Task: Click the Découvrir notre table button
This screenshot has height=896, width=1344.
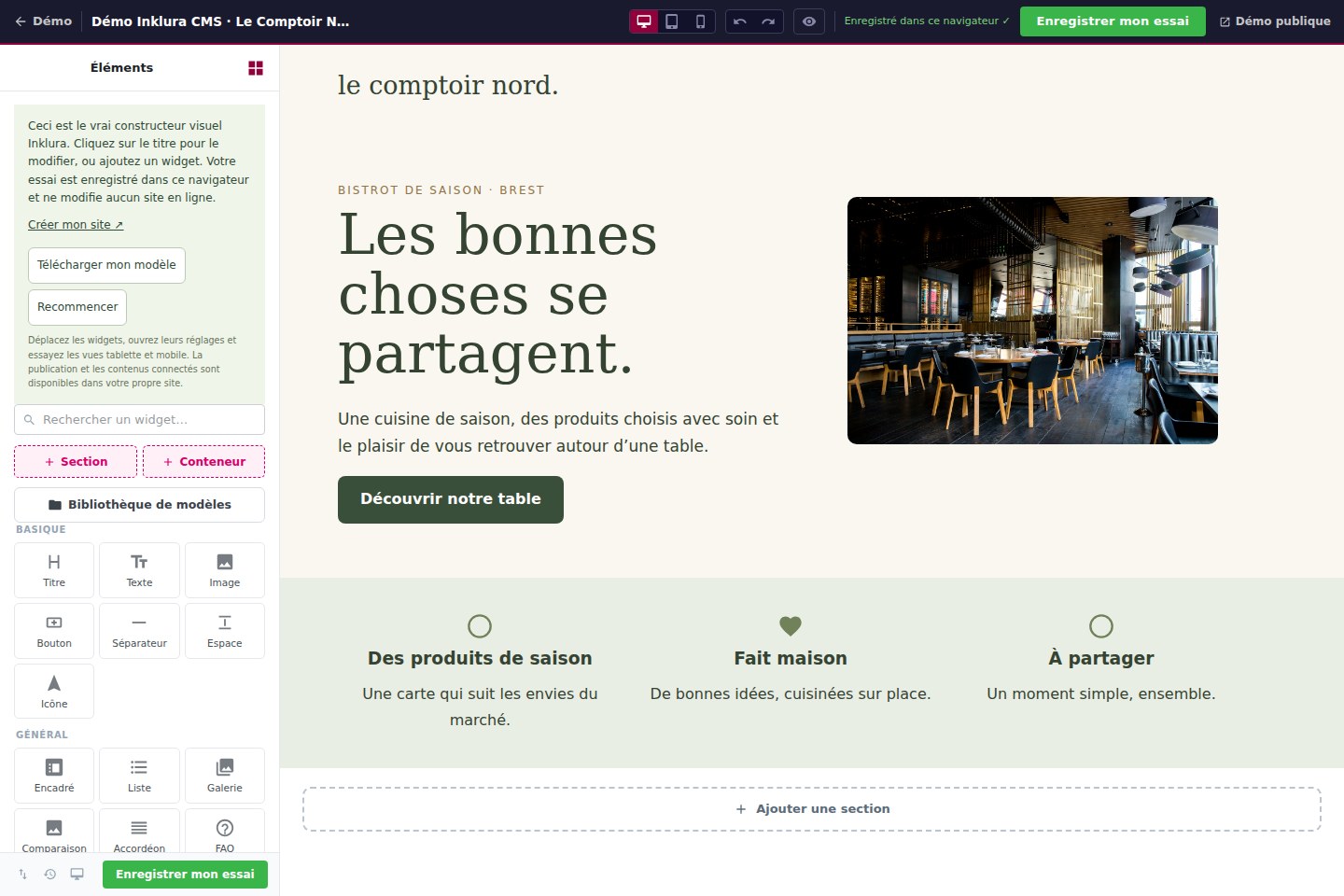Action: coord(451,499)
